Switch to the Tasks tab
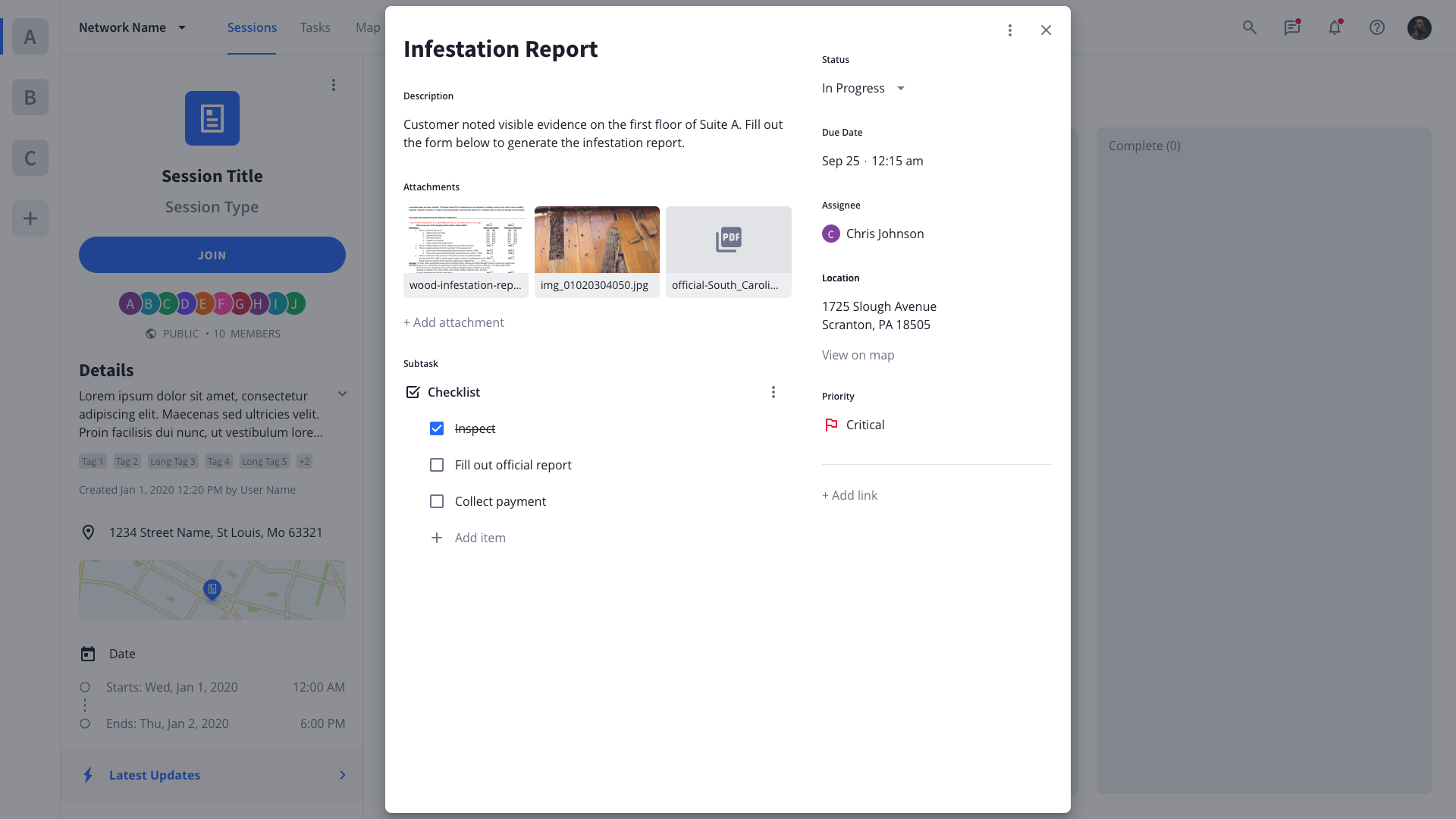Image resolution: width=1456 pixels, height=819 pixels. coord(315,27)
